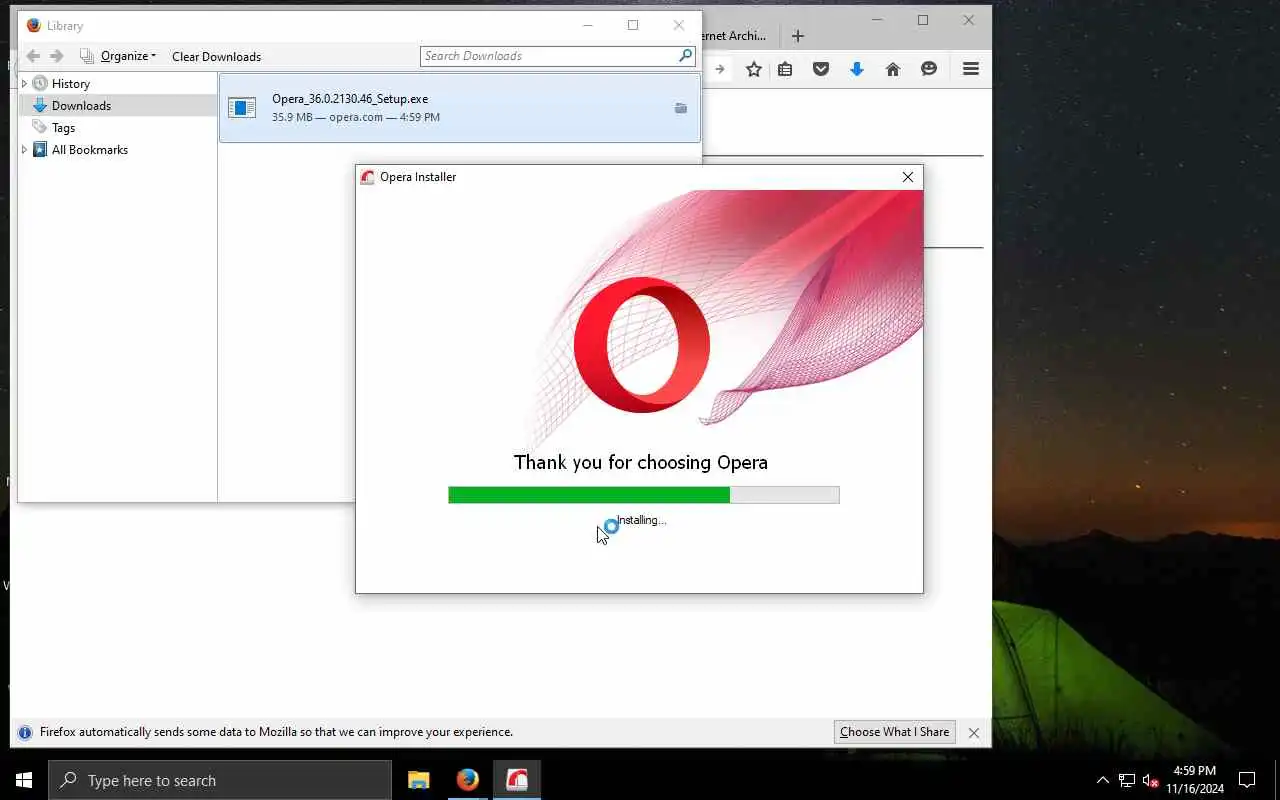Clear Downloads in Library

(x=216, y=56)
